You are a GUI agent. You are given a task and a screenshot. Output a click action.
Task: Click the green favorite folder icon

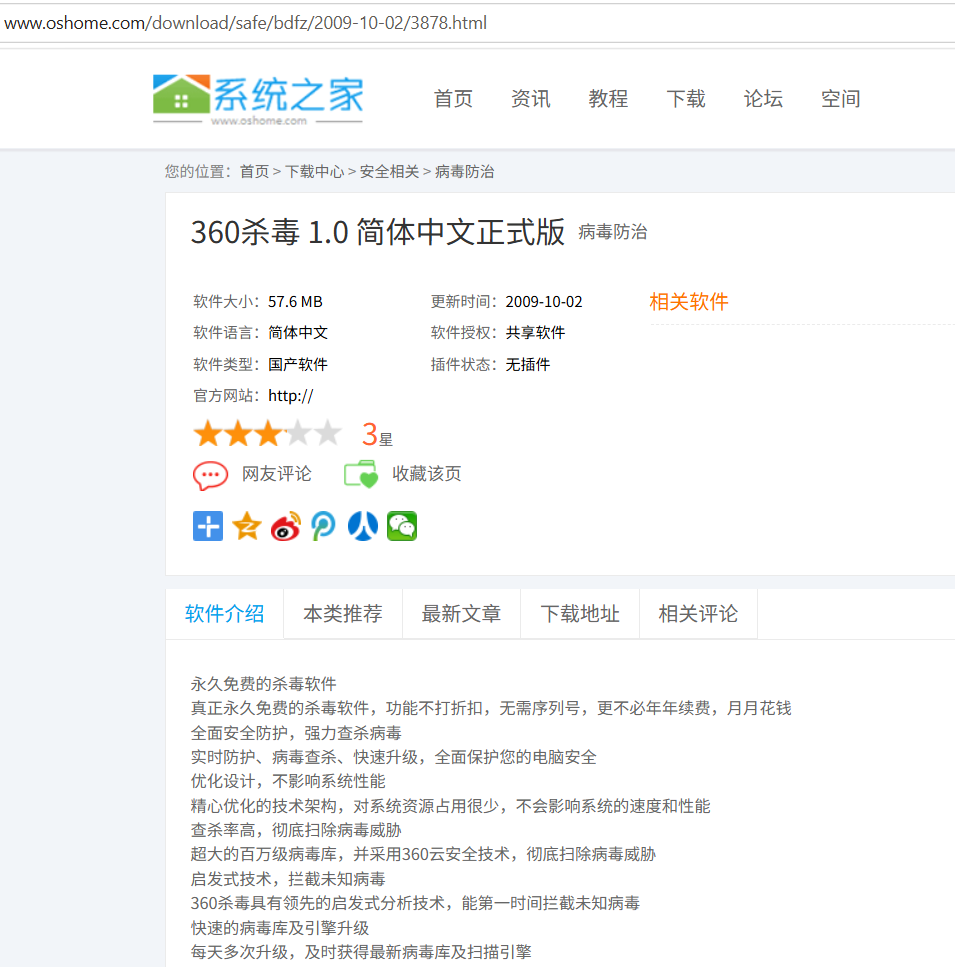click(x=361, y=474)
